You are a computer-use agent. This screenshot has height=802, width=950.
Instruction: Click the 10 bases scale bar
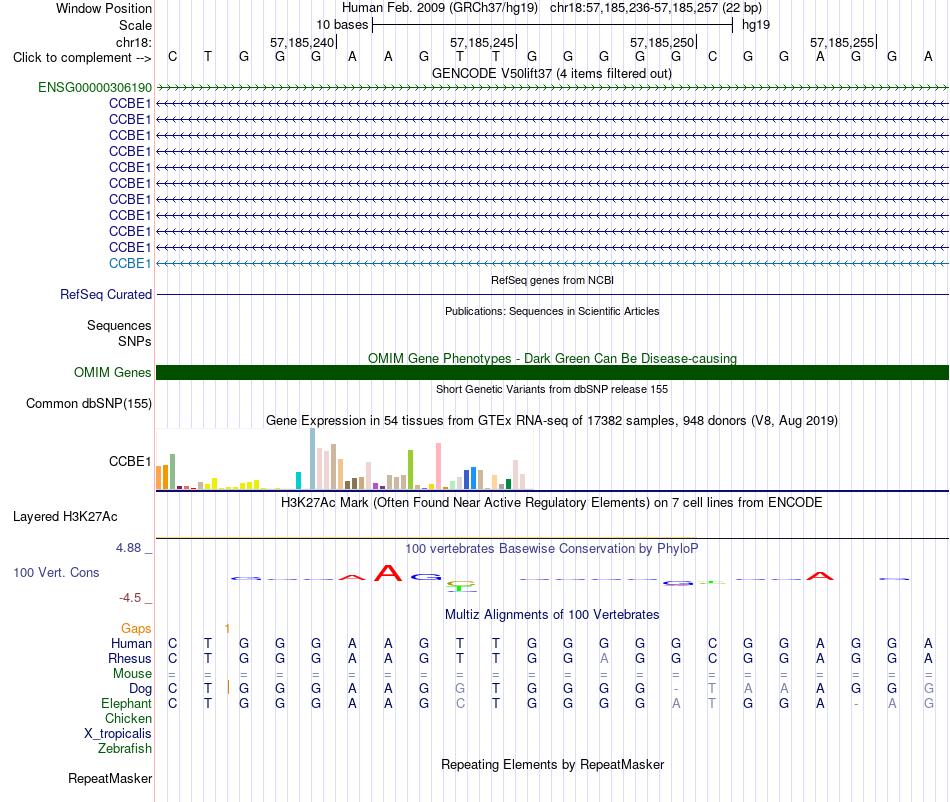click(553, 25)
